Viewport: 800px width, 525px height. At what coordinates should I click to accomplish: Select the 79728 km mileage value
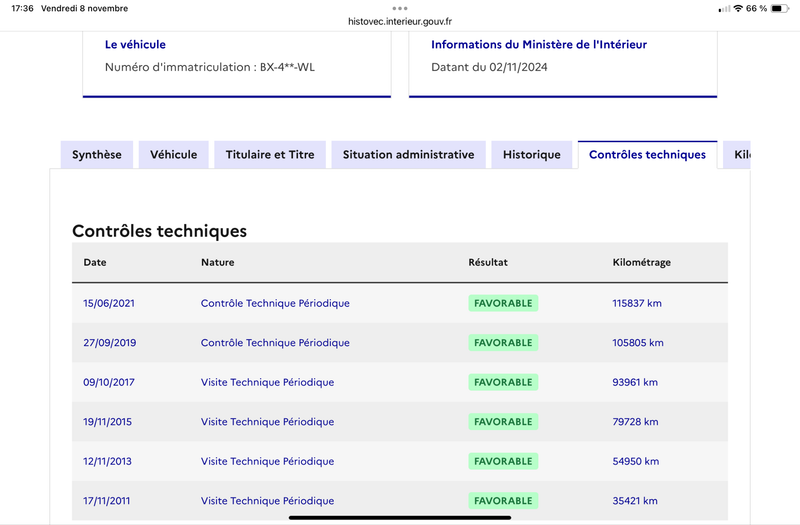click(635, 422)
